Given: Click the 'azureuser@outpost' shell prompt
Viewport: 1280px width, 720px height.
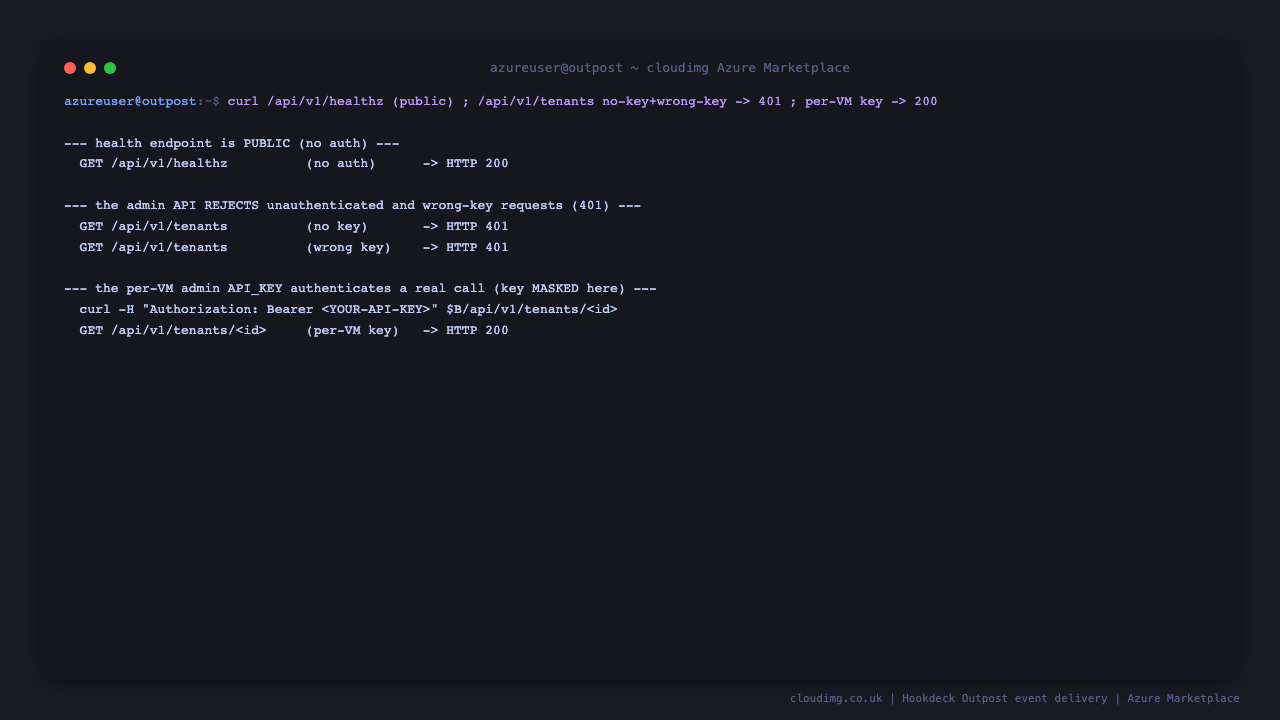Looking at the screenshot, I should (130, 101).
